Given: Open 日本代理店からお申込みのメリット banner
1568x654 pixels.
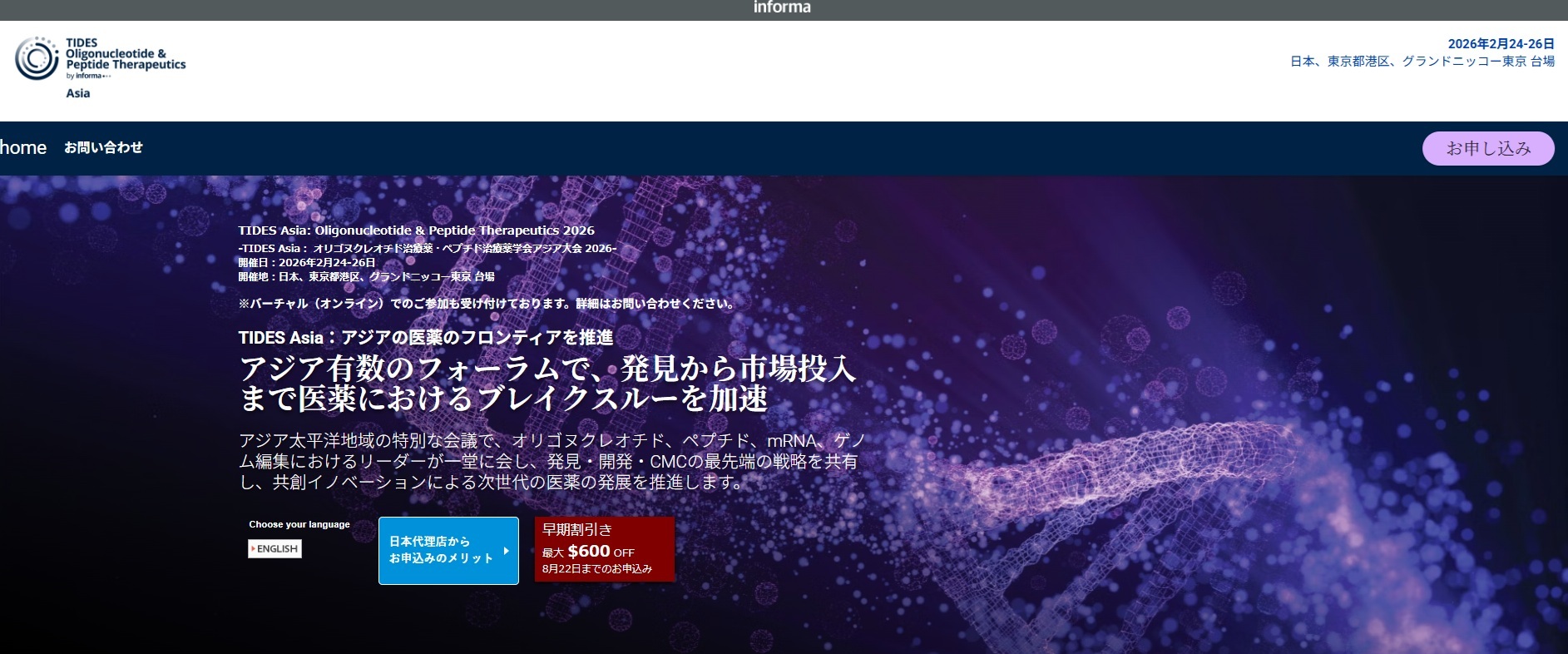Looking at the screenshot, I should [x=448, y=551].
